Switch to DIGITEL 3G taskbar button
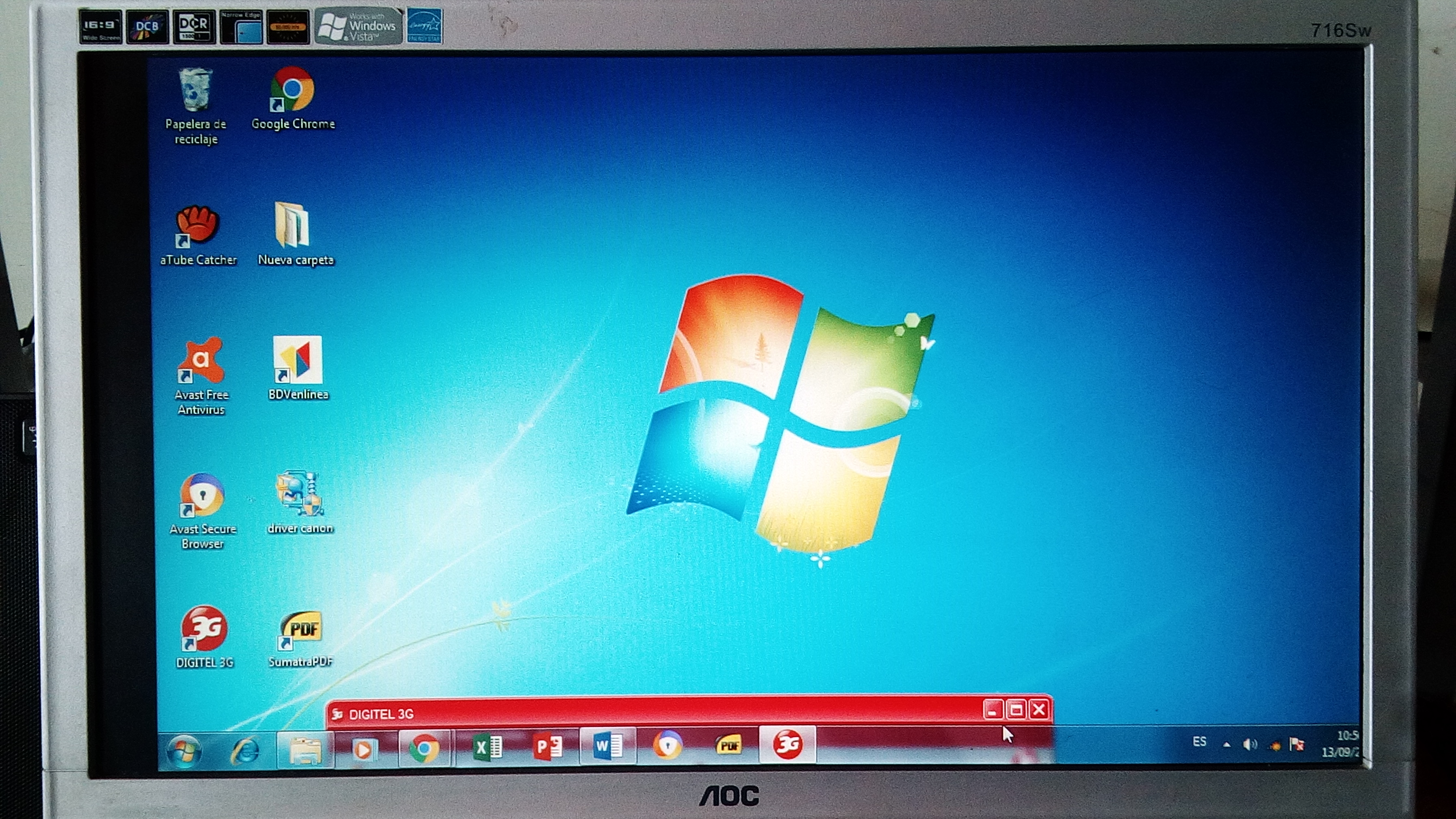Image resolution: width=1456 pixels, height=819 pixels. coord(787,745)
